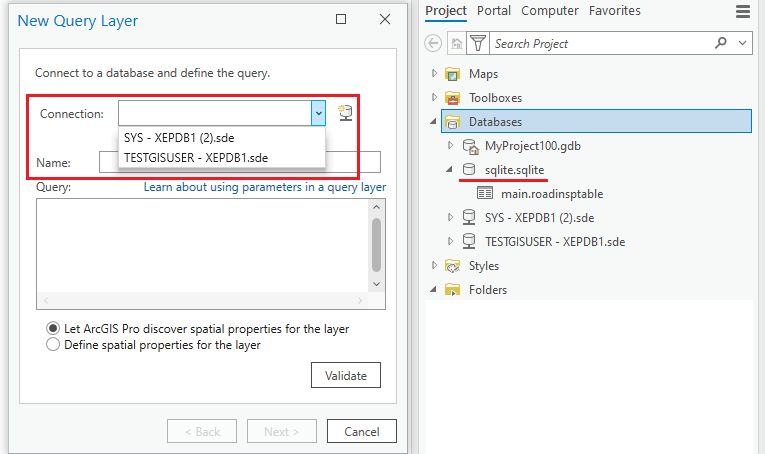Screen dimensions: 766x454
Task: Switch to the Favorites tab in Catalog
Action: pos(615,11)
